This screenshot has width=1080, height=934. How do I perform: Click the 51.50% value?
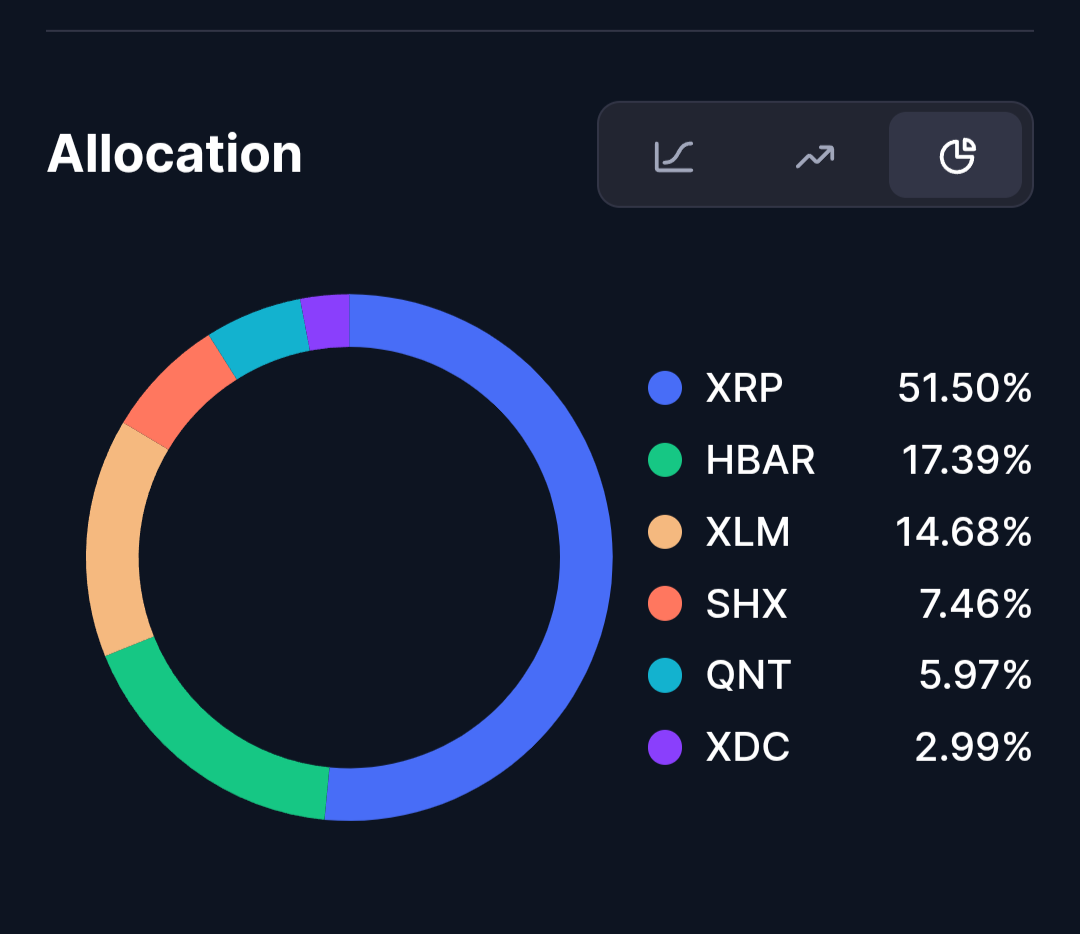tap(964, 388)
